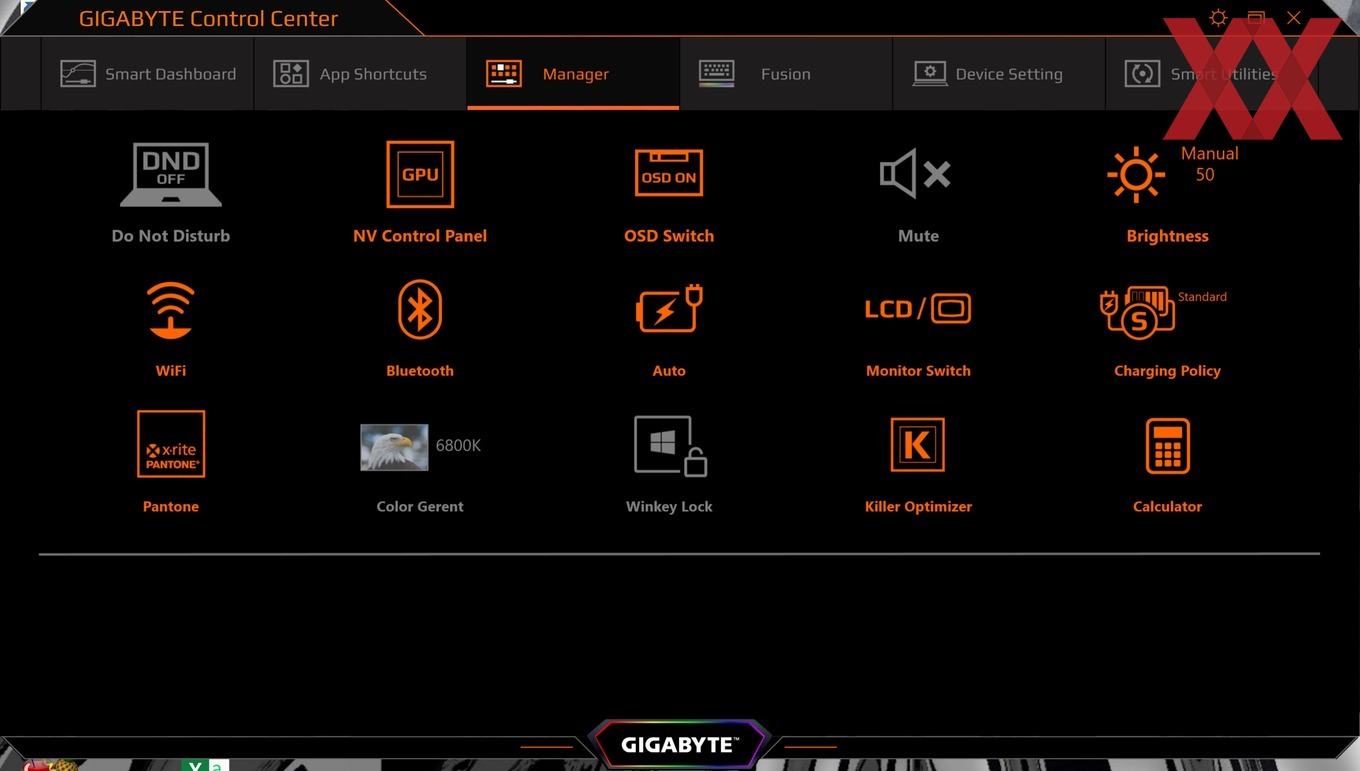Restore the window using the title bar button

[x=1256, y=18]
